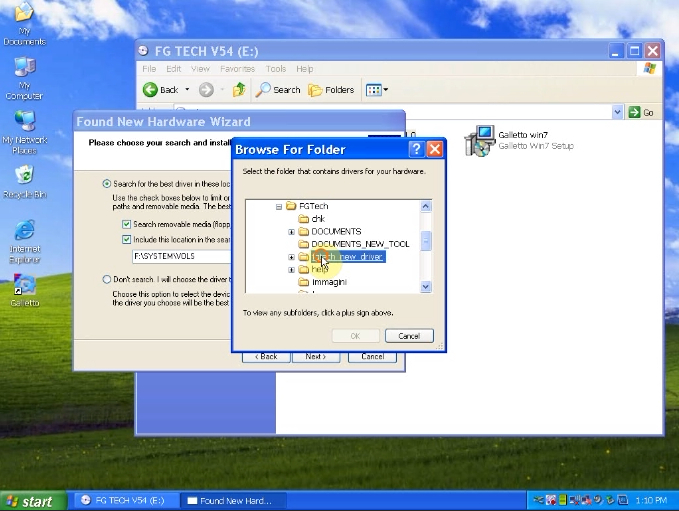Open the Recycle Bin icon
The height and width of the screenshot is (511, 679).
[24, 182]
